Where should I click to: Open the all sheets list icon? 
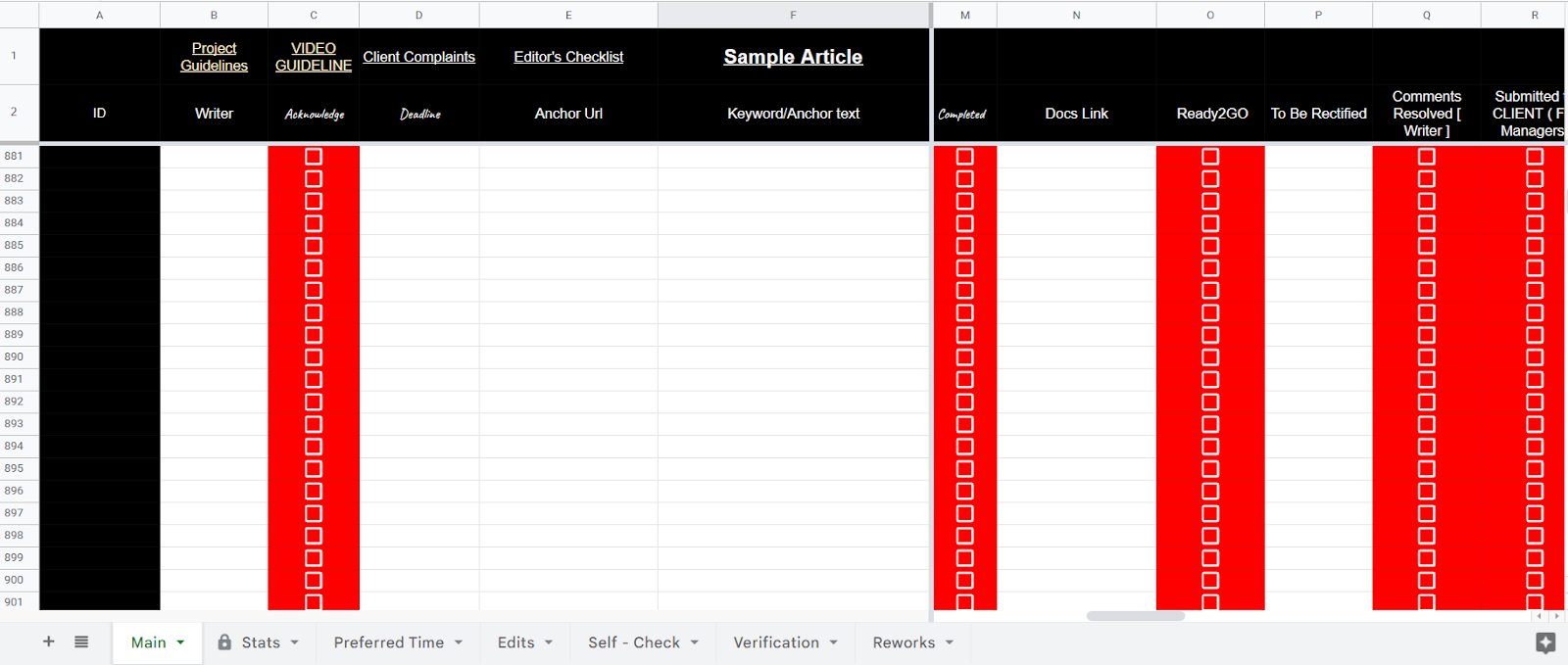coord(81,641)
